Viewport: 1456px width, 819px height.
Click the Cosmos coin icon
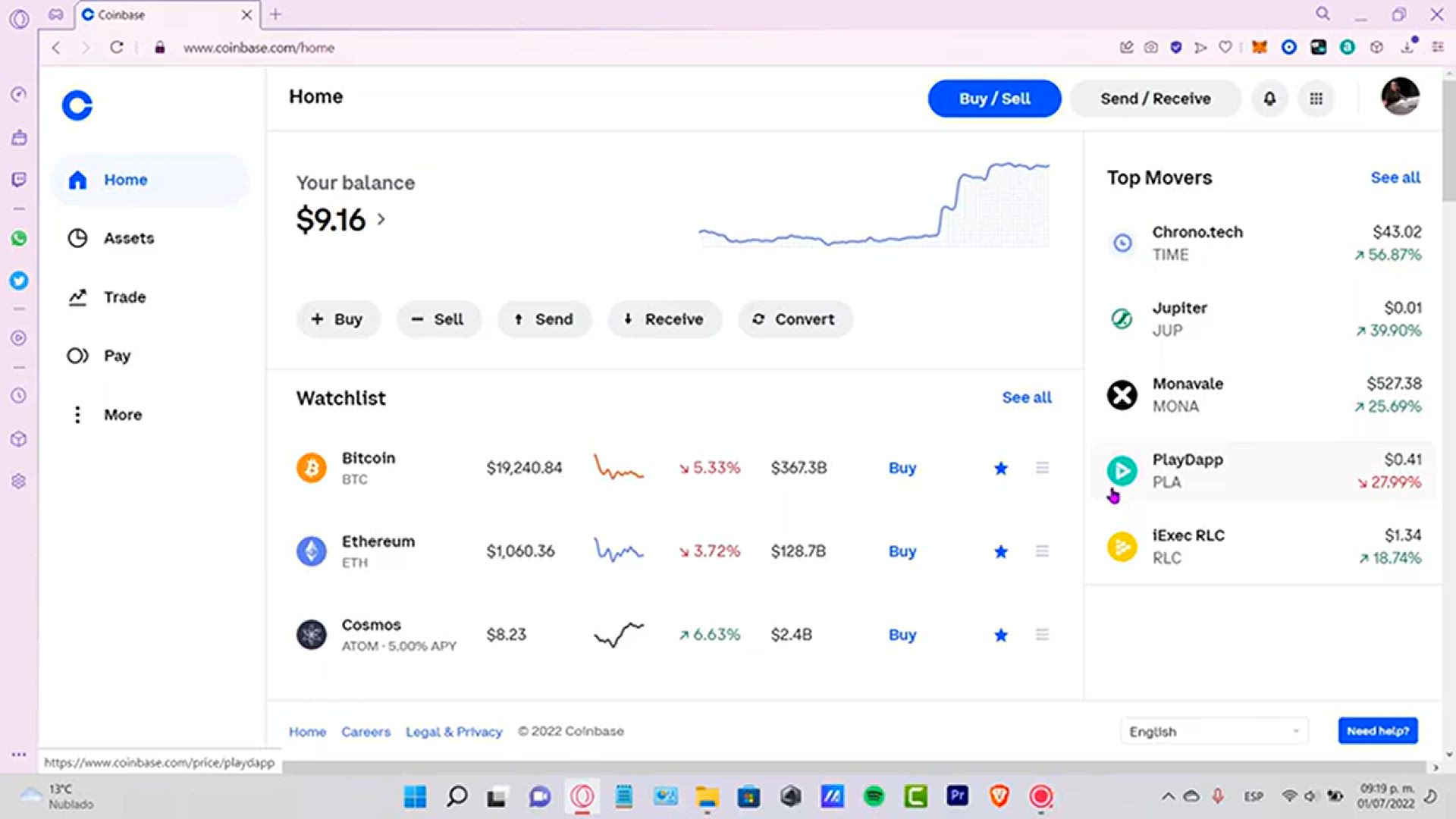311,635
